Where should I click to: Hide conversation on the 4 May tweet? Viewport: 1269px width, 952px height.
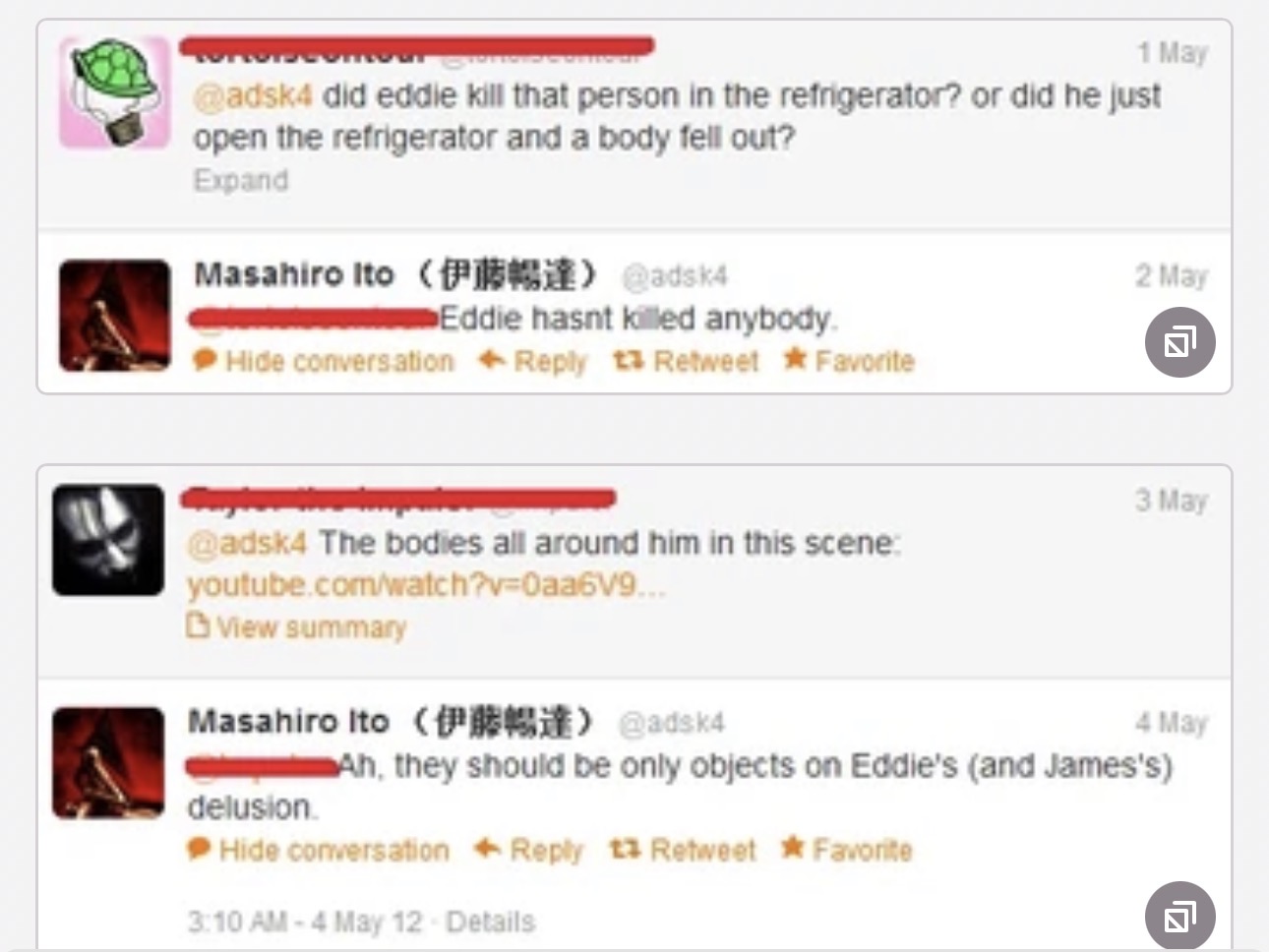click(319, 849)
